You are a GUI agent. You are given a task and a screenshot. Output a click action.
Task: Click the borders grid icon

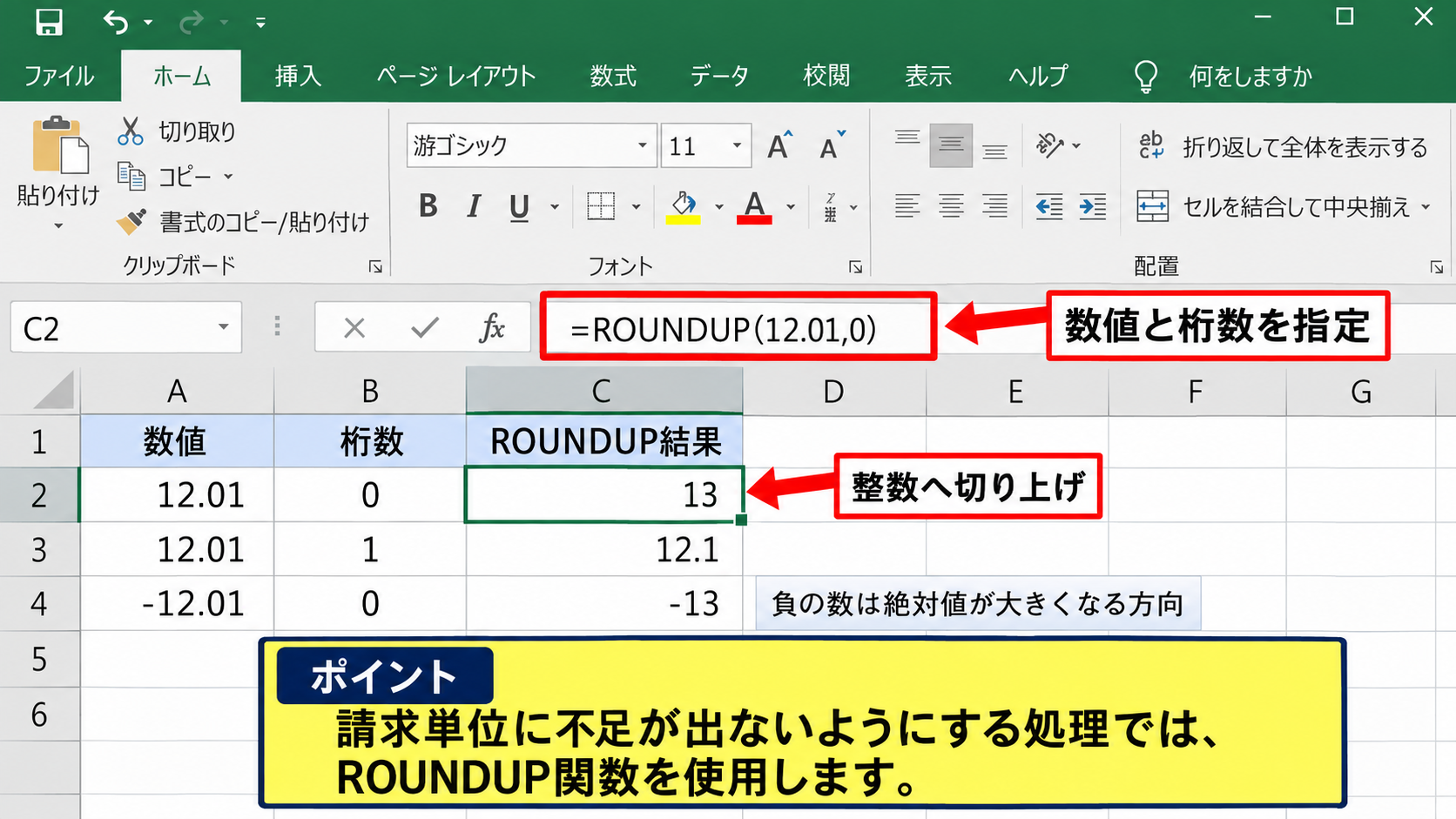tap(601, 206)
